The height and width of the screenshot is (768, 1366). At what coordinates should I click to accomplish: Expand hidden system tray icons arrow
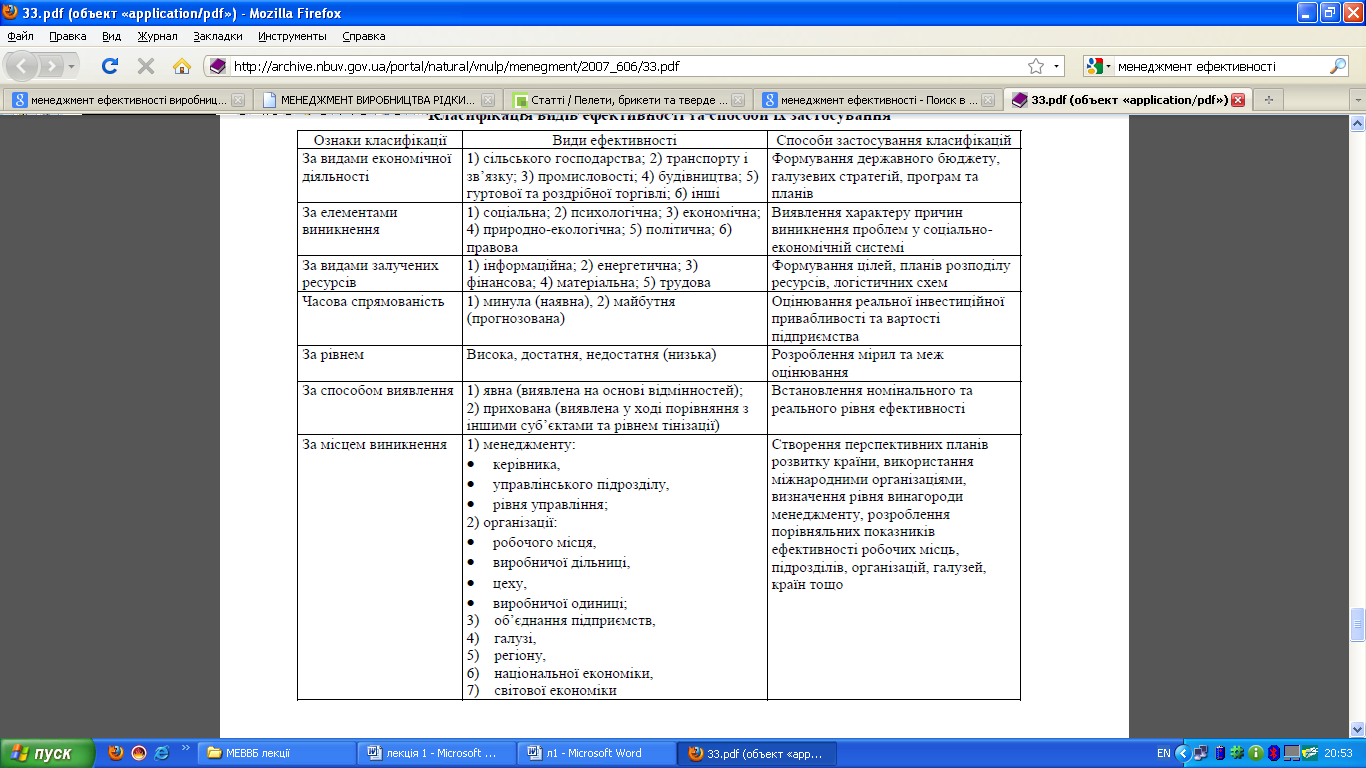[1183, 753]
